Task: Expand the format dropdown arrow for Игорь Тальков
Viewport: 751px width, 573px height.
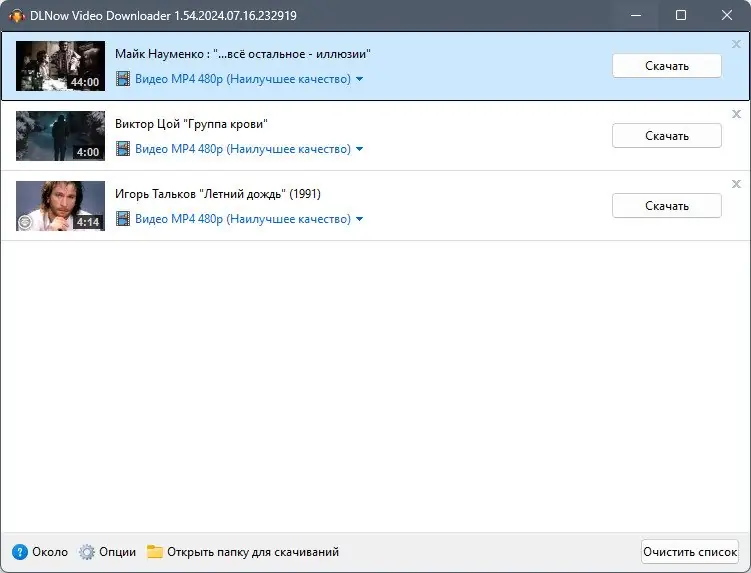Action: coord(359,219)
